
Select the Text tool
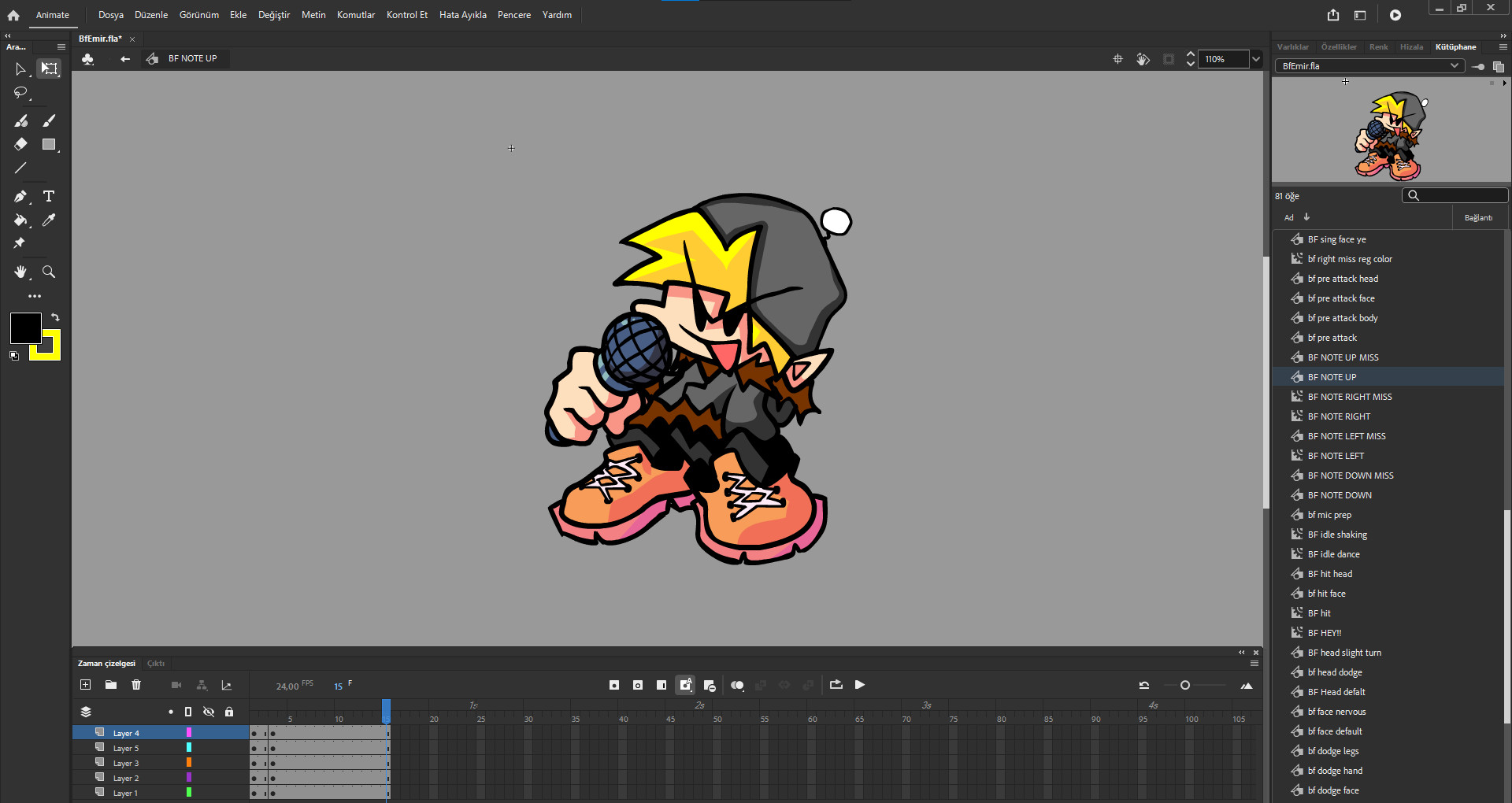49,196
